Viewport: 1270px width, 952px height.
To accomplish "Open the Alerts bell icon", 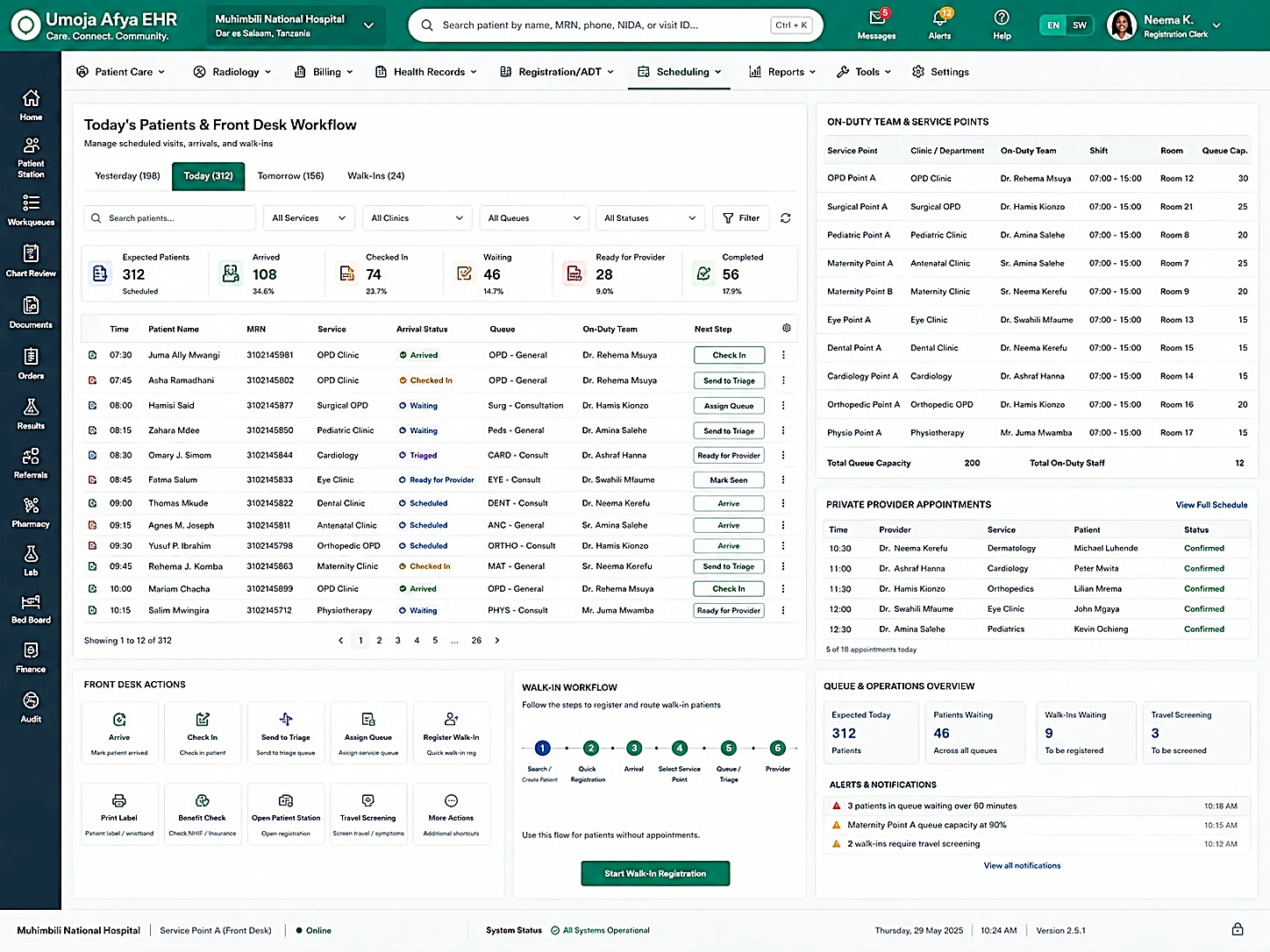I will (x=939, y=18).
